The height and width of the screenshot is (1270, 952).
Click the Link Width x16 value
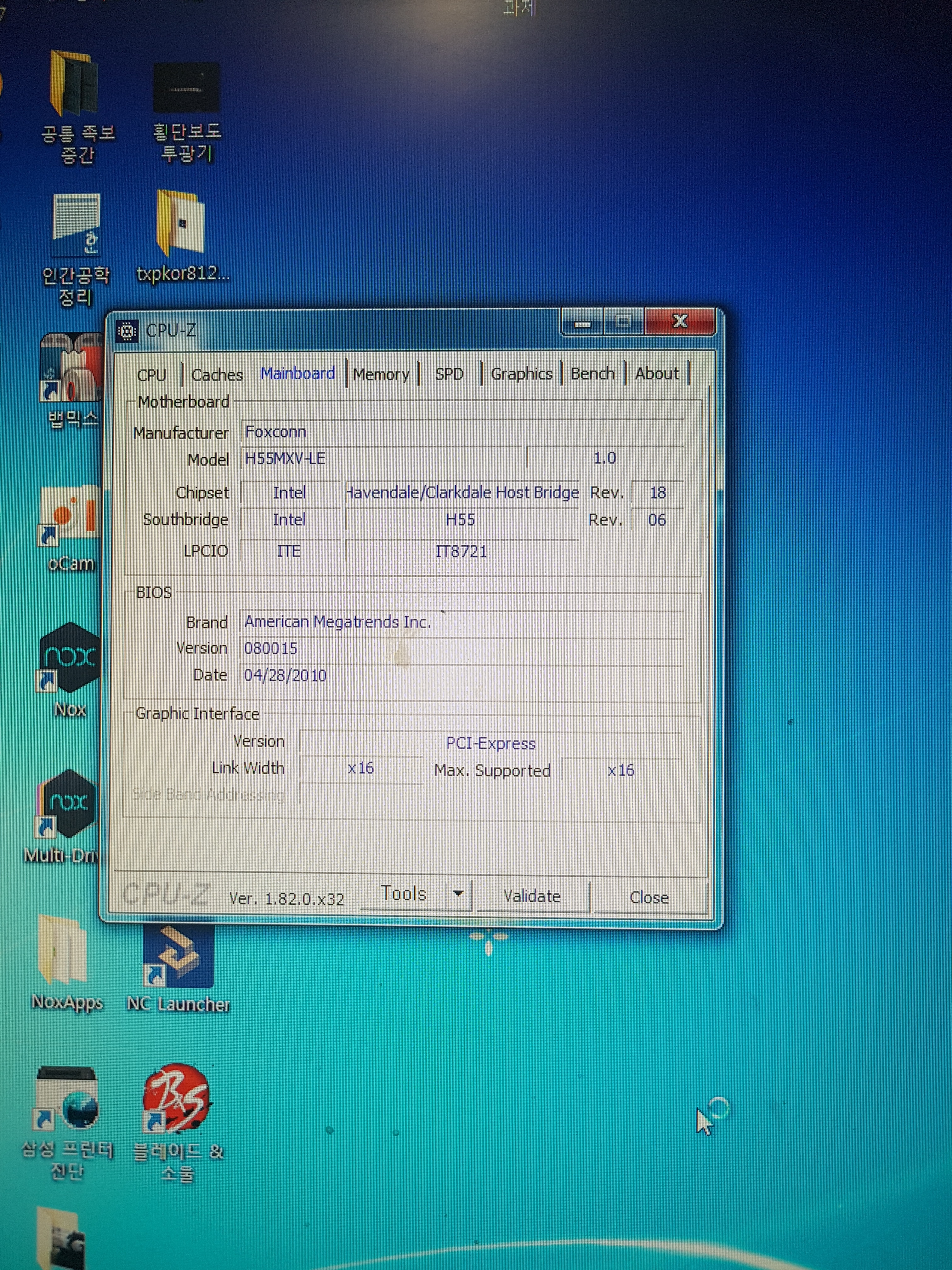[361, 768]
